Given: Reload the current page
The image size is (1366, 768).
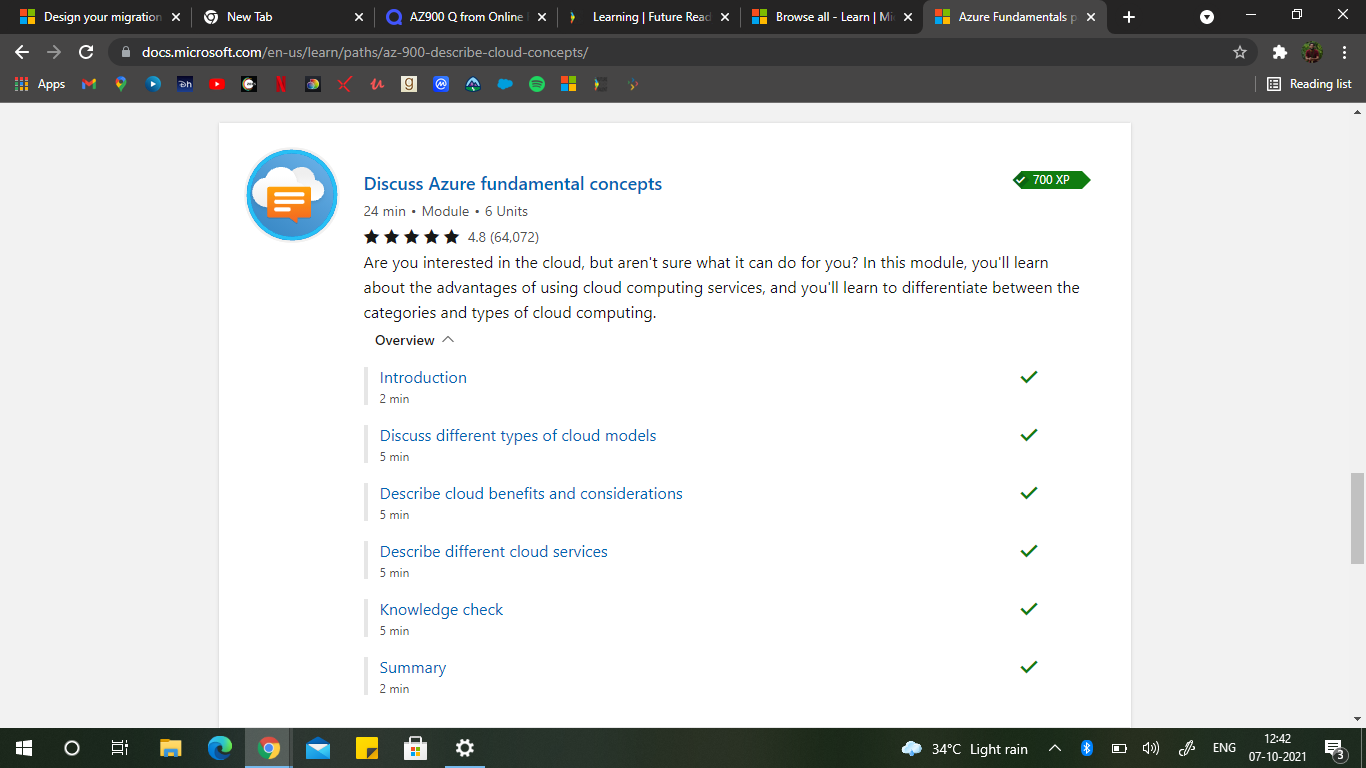Looking at the screenshot, I should [x=86, y=52].
